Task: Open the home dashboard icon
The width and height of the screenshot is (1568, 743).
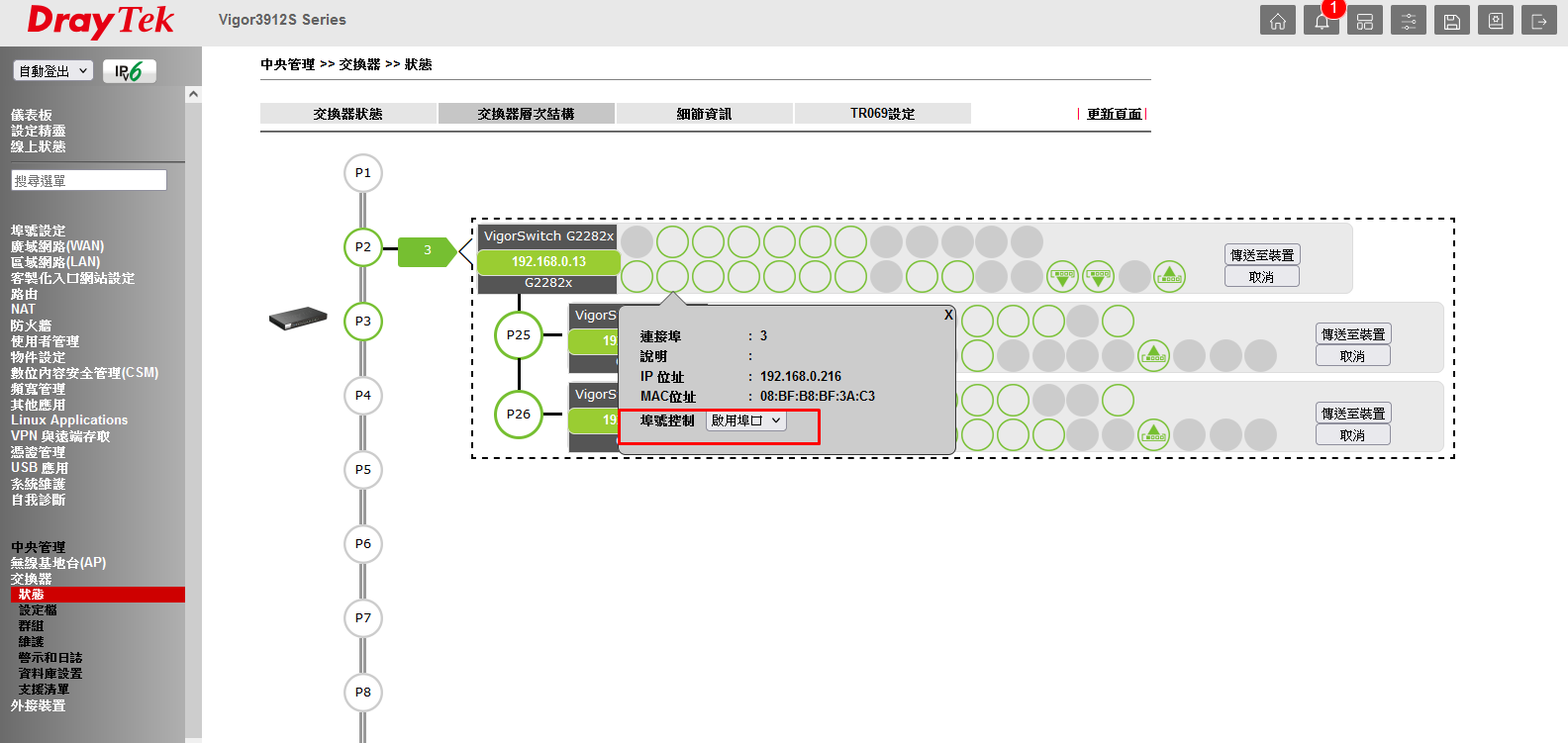Action: [1278, 21]
